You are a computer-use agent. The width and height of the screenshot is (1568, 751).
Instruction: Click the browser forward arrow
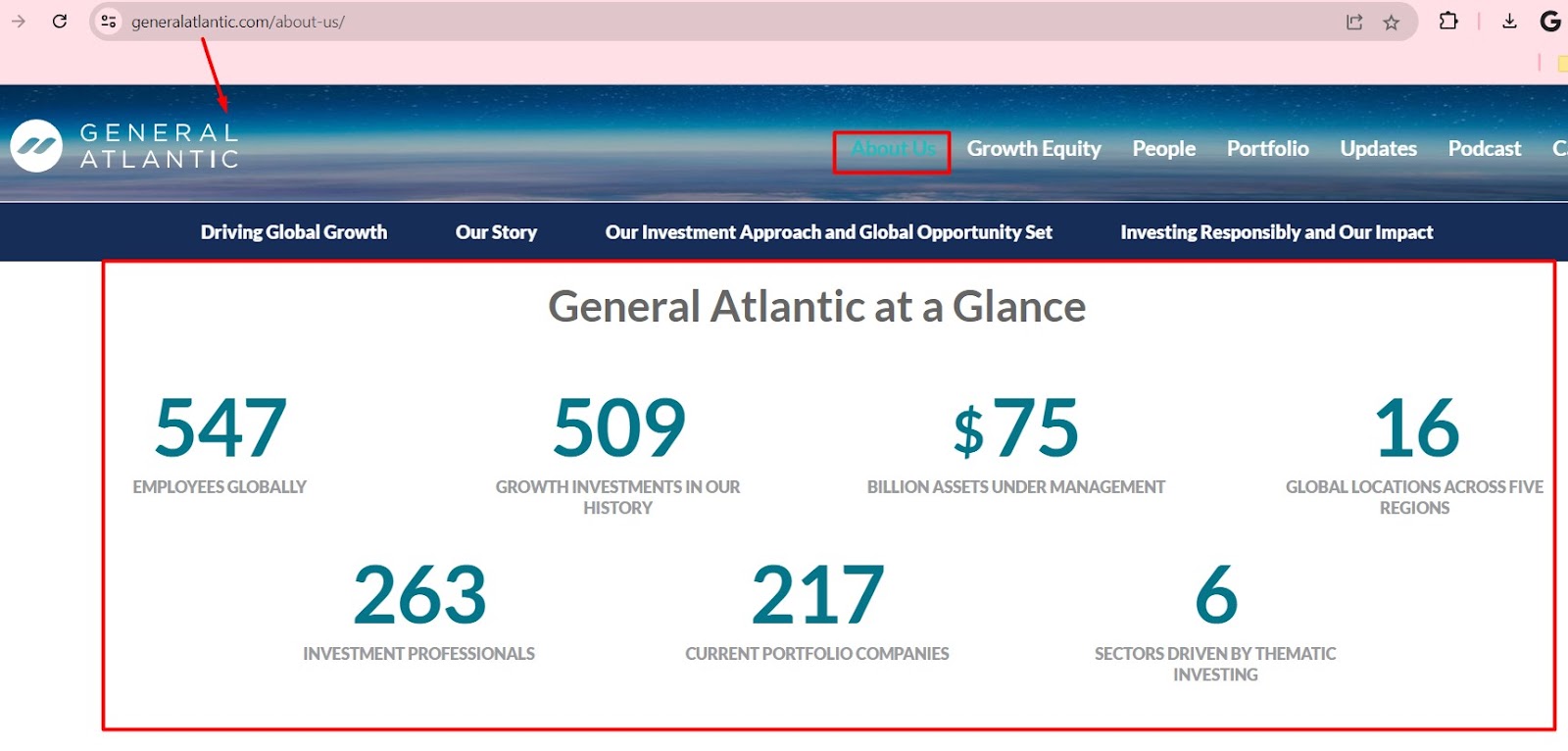[18, 21]
